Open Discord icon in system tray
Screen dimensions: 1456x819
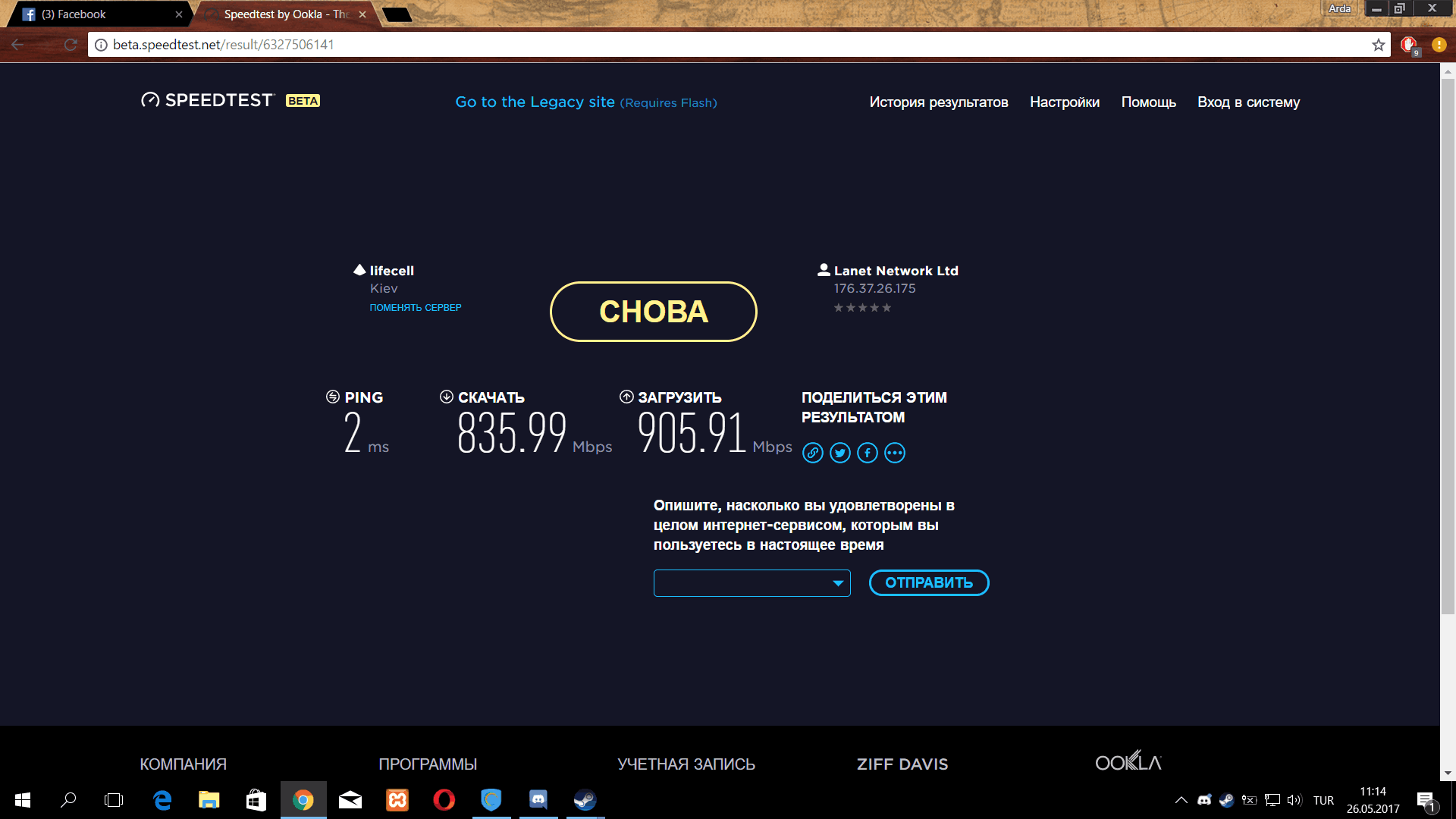pyautogui.click(x=1204, y=800)
